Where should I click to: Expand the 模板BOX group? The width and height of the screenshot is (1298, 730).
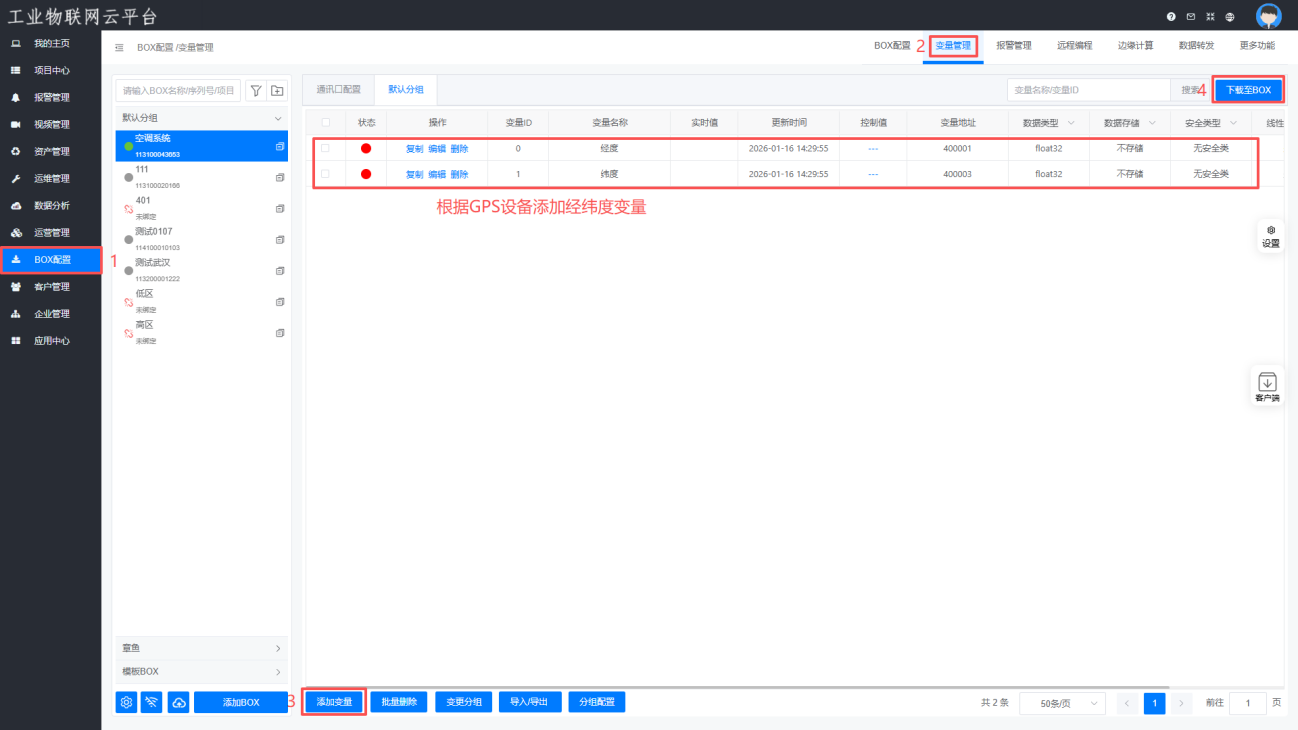(201, 671)
